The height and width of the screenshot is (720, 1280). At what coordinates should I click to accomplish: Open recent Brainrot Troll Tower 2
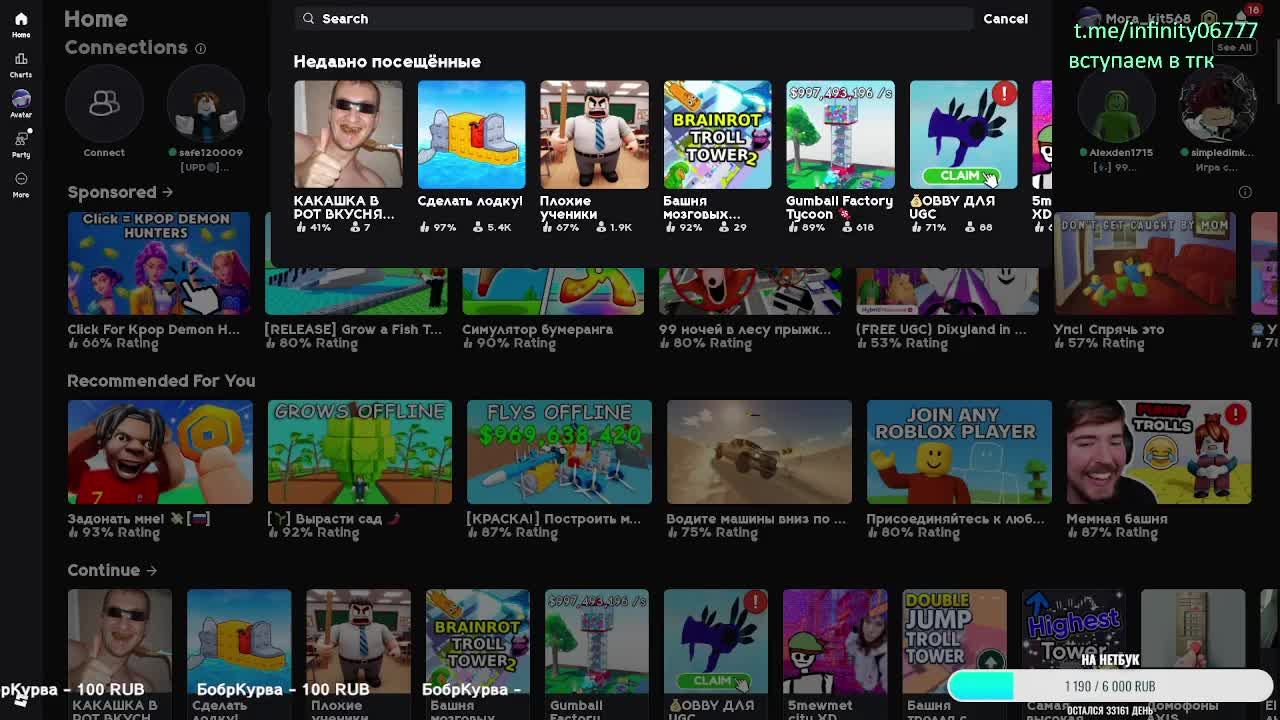click(717, 135)
